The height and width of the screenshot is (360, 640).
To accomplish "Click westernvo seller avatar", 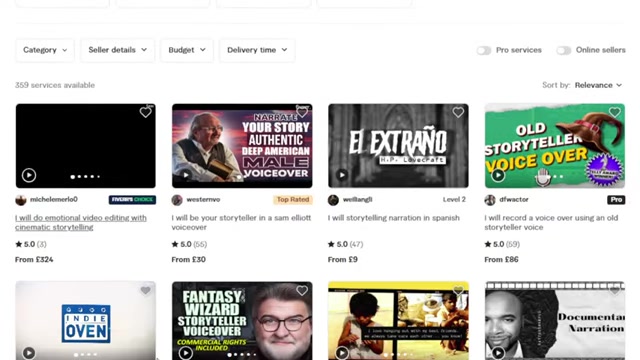I will tap(177, 200).
